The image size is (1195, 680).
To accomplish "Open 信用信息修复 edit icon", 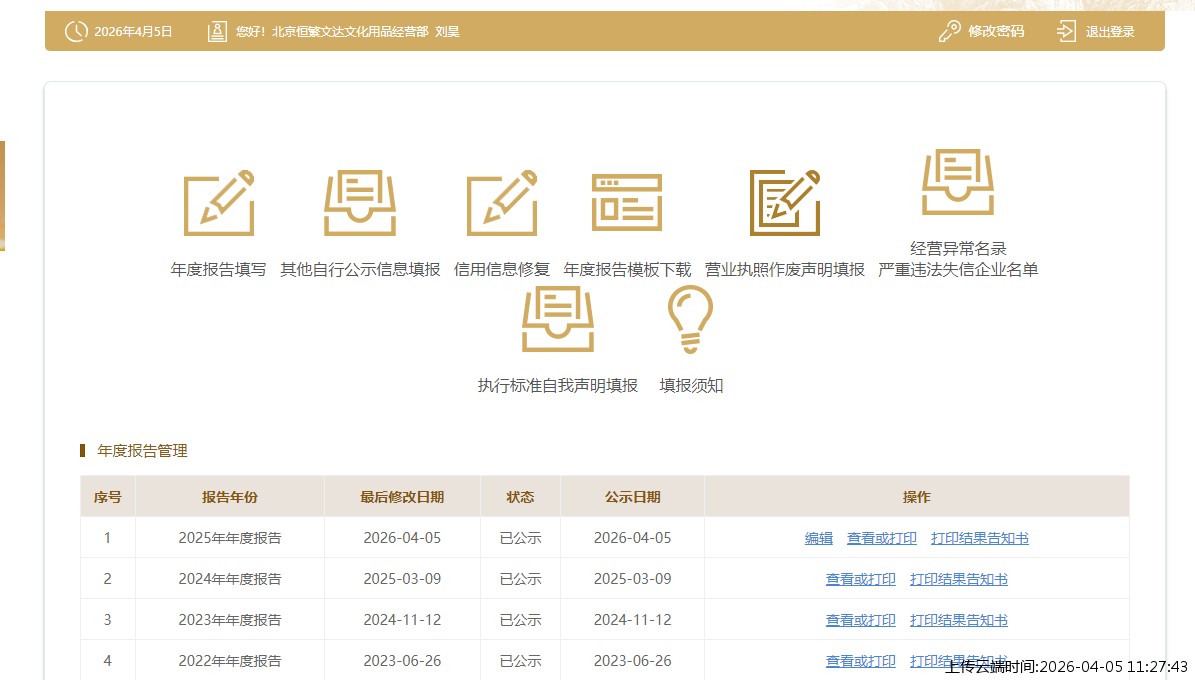I will click(x=502, y=204).
